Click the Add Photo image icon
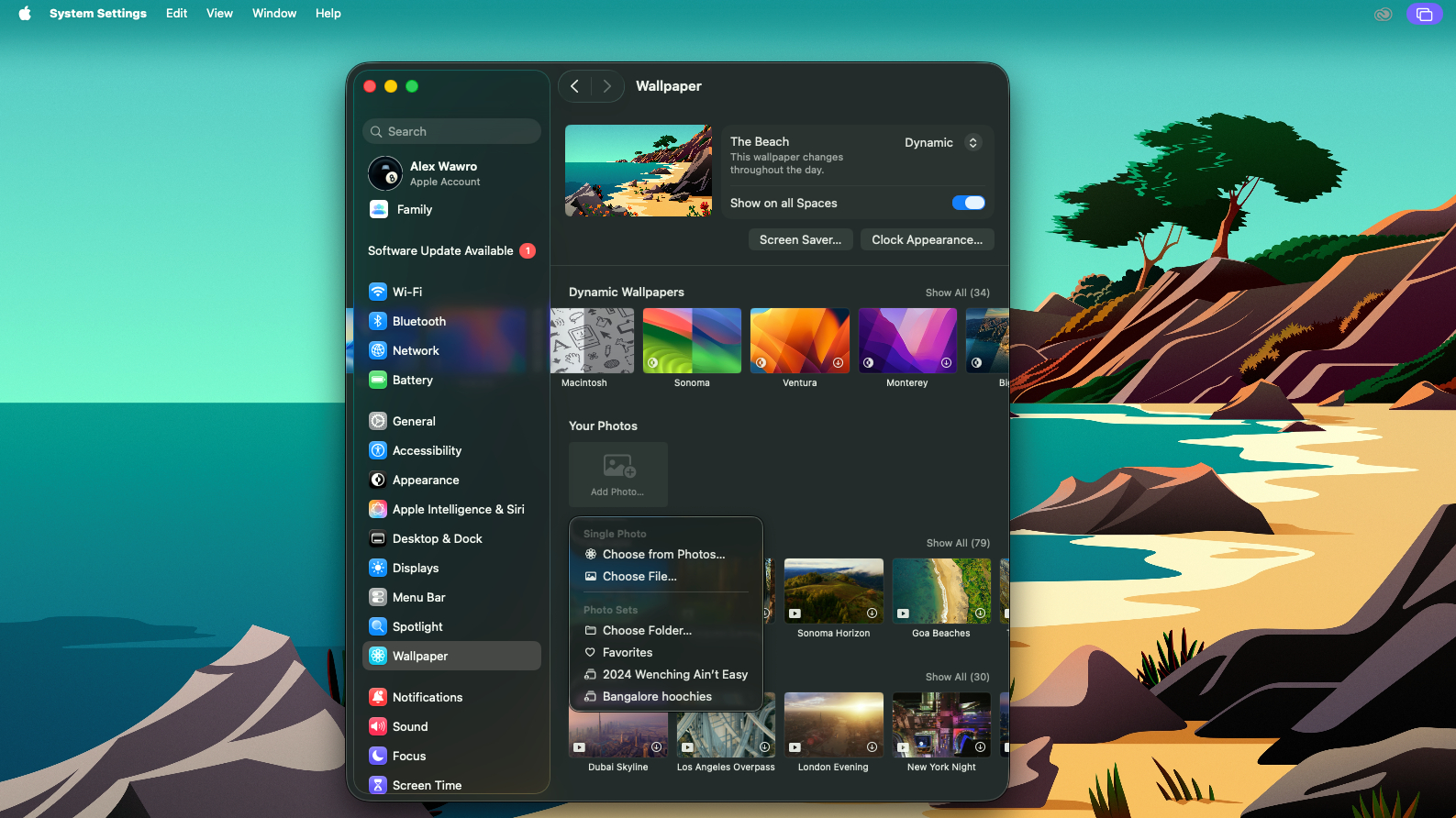1456x818 pixels. tap(619, 466)
